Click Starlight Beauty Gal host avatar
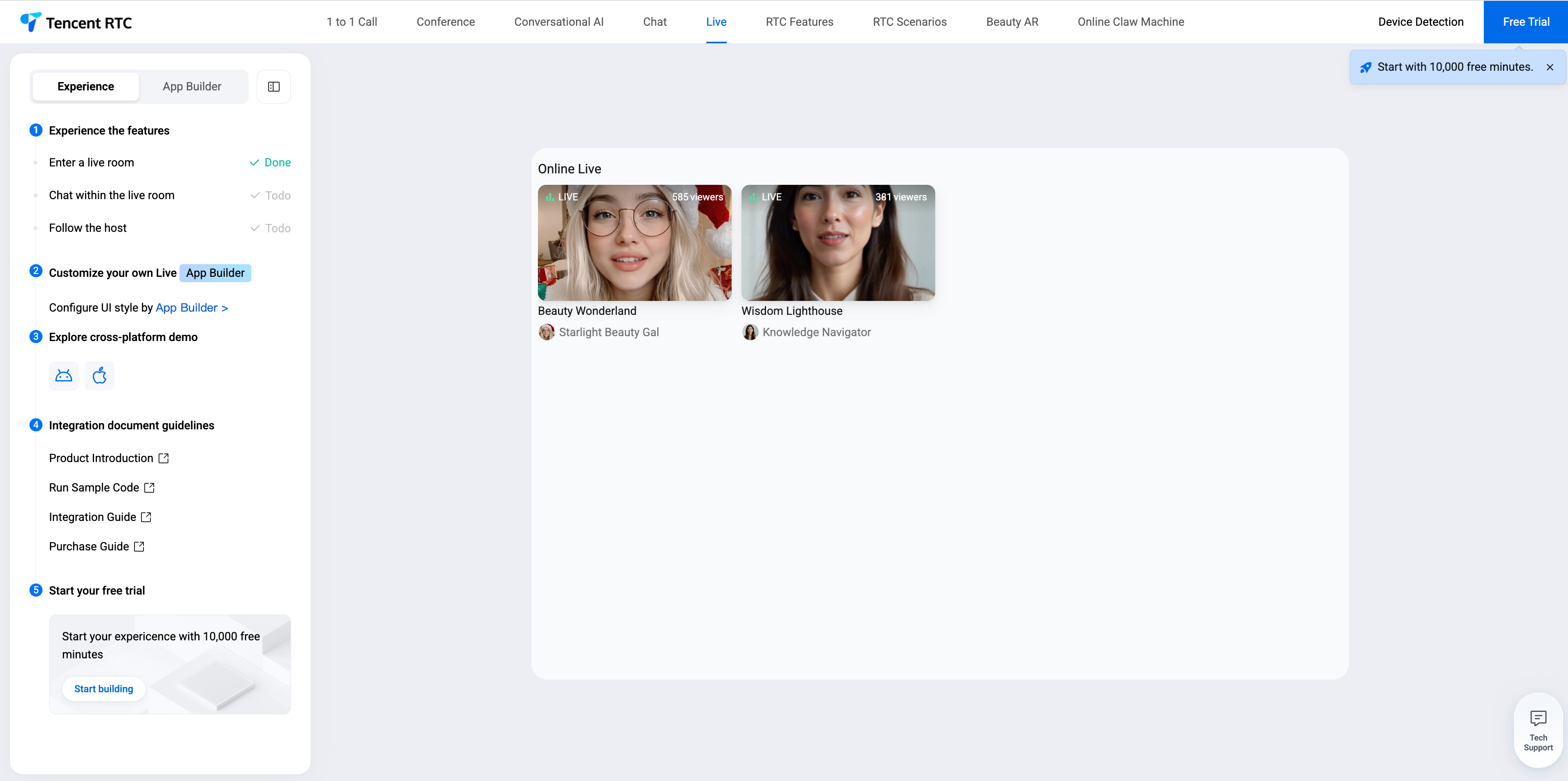The height and width of the screenshot is (781, 1568). (x=547, y=332)
